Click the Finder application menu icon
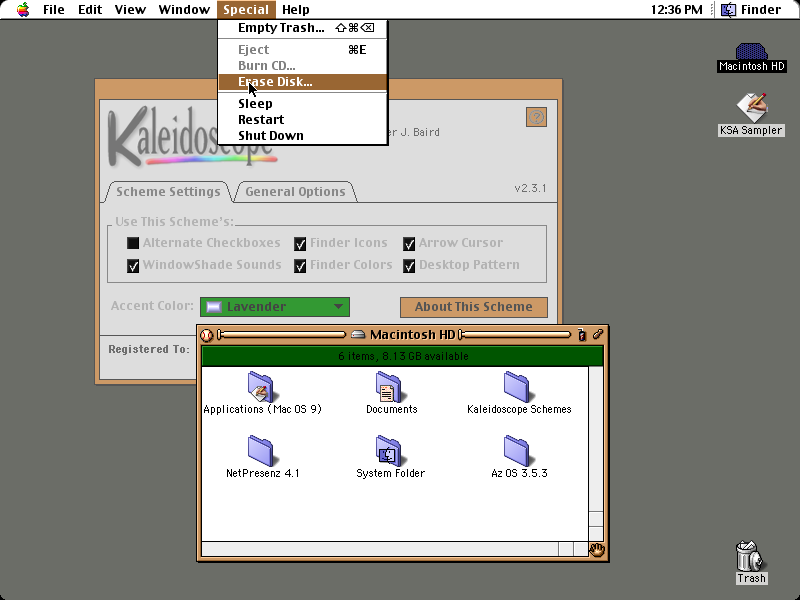This screenshot has height=600, width=800. 728,9
